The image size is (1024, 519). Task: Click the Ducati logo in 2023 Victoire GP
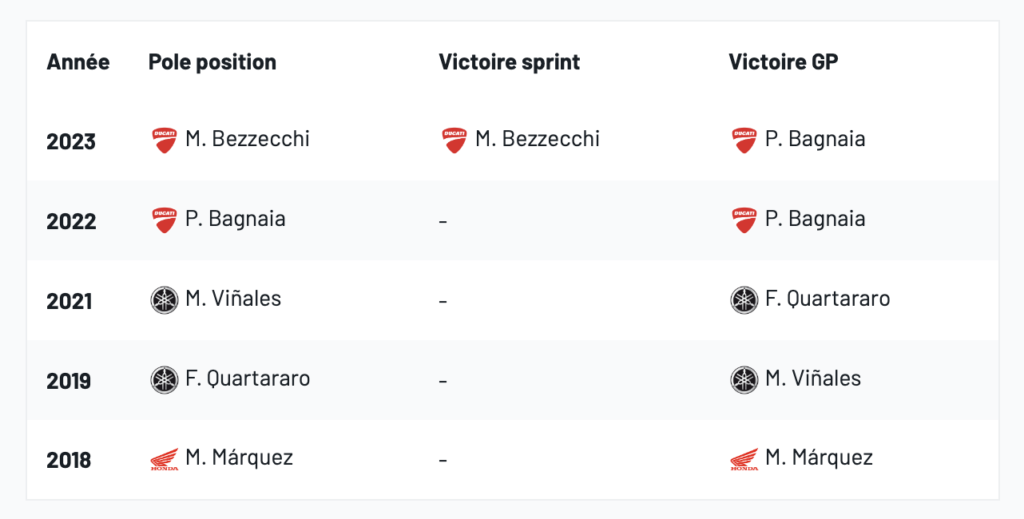pyautogui.click(x=744, y=140)
